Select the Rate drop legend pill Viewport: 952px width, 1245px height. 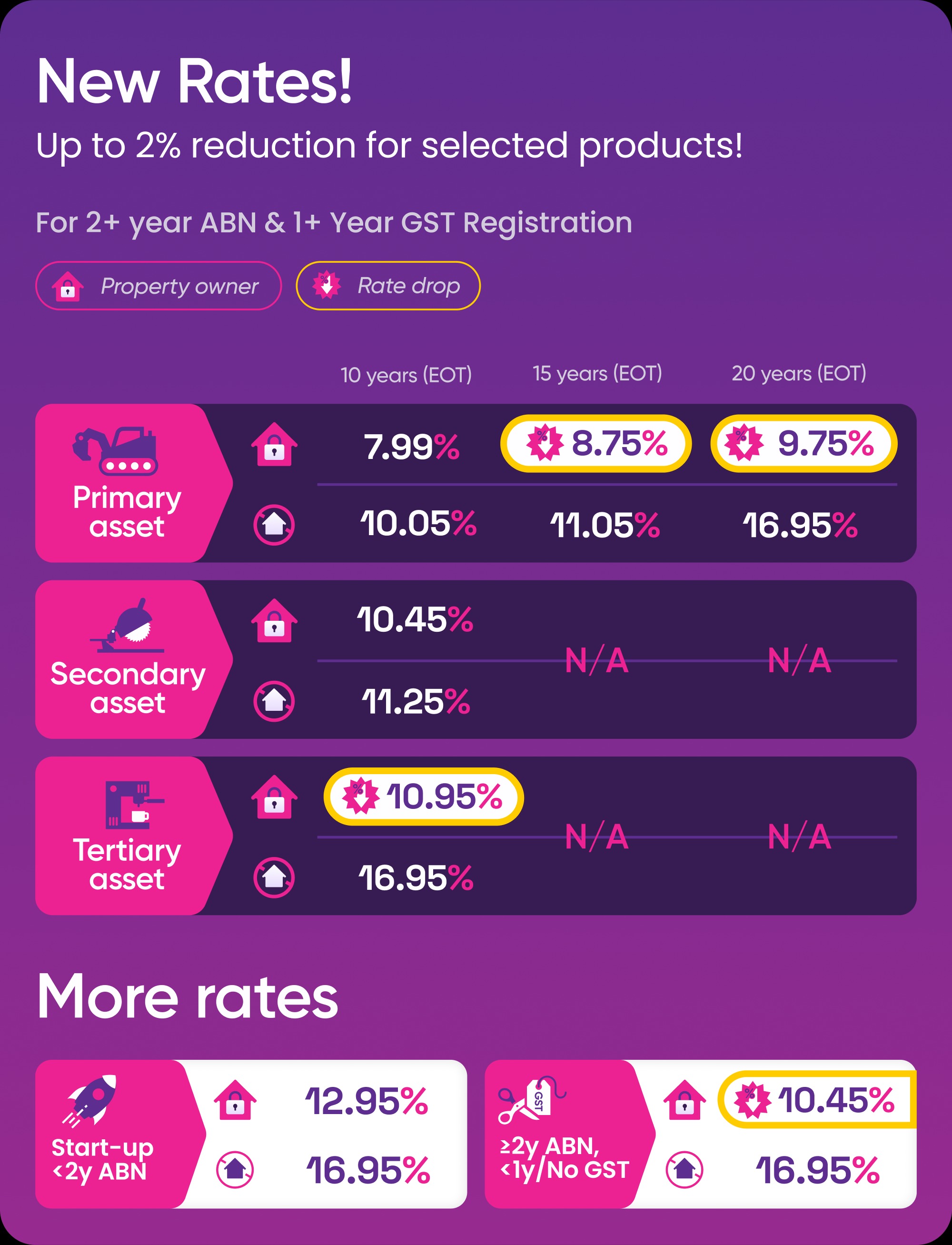click(x=387, y=286)
